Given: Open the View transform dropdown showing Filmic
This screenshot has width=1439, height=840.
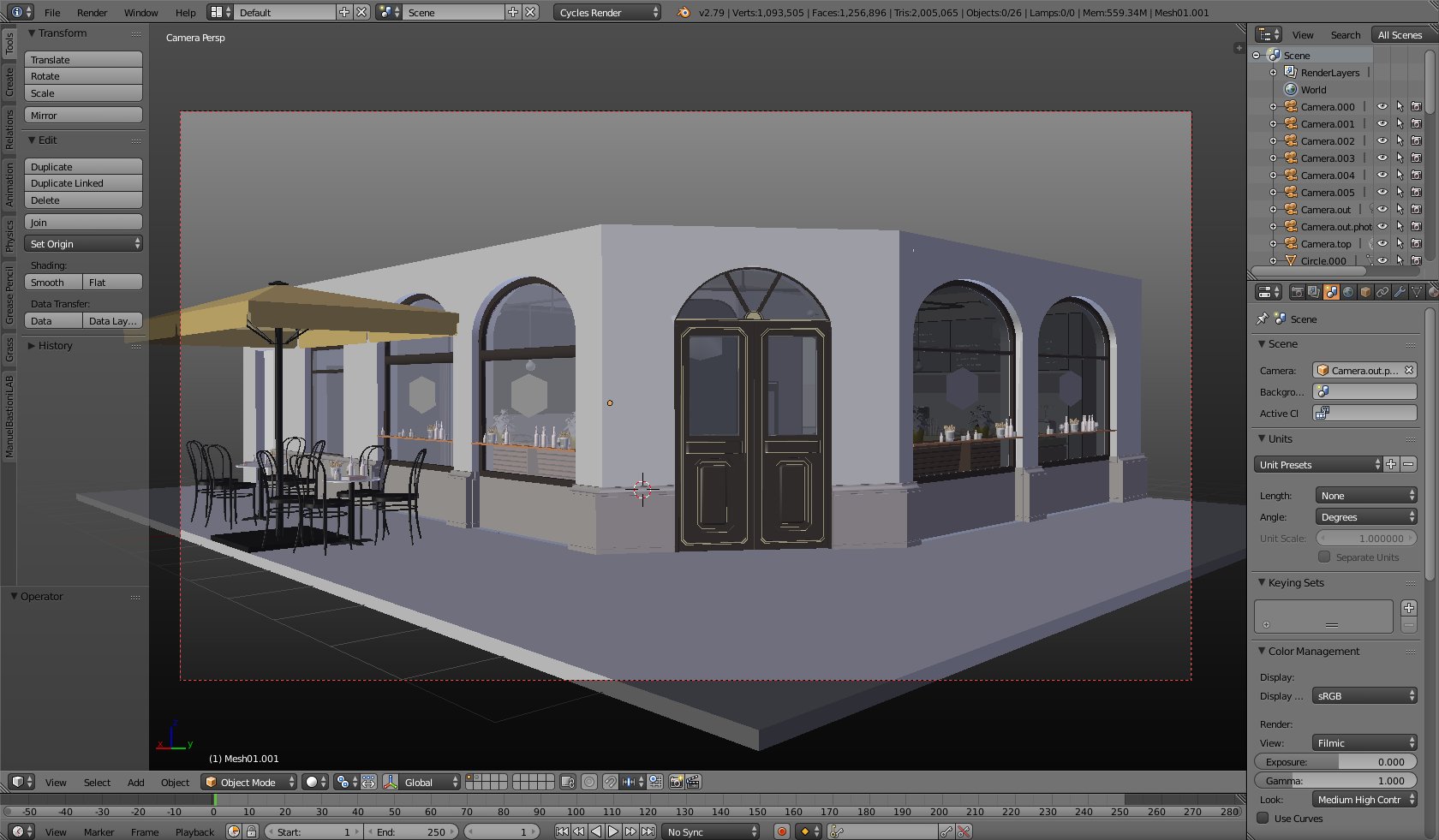Looking at the screenshot, I should (x=1364, y=742).
